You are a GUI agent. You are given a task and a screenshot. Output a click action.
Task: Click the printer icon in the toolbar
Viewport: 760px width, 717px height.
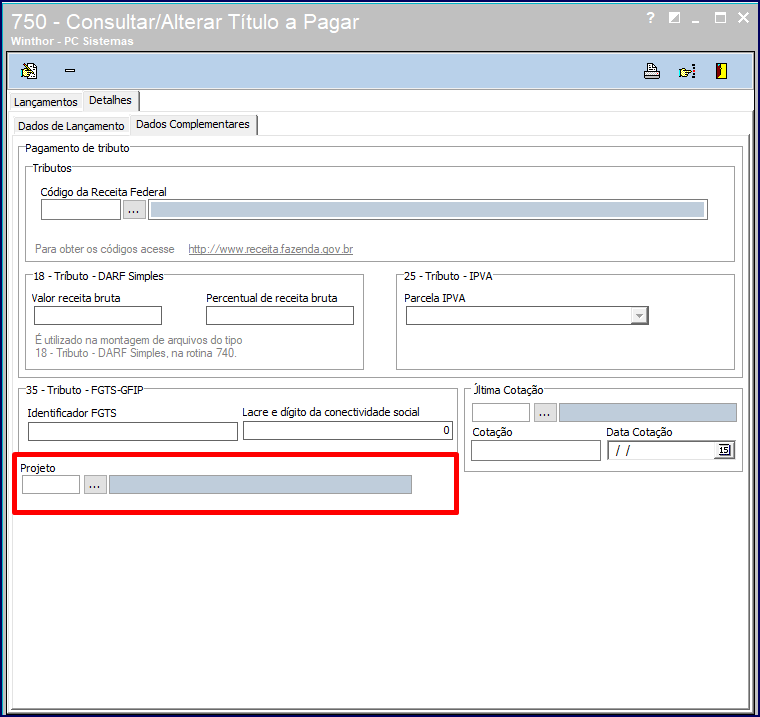[651, 71]
